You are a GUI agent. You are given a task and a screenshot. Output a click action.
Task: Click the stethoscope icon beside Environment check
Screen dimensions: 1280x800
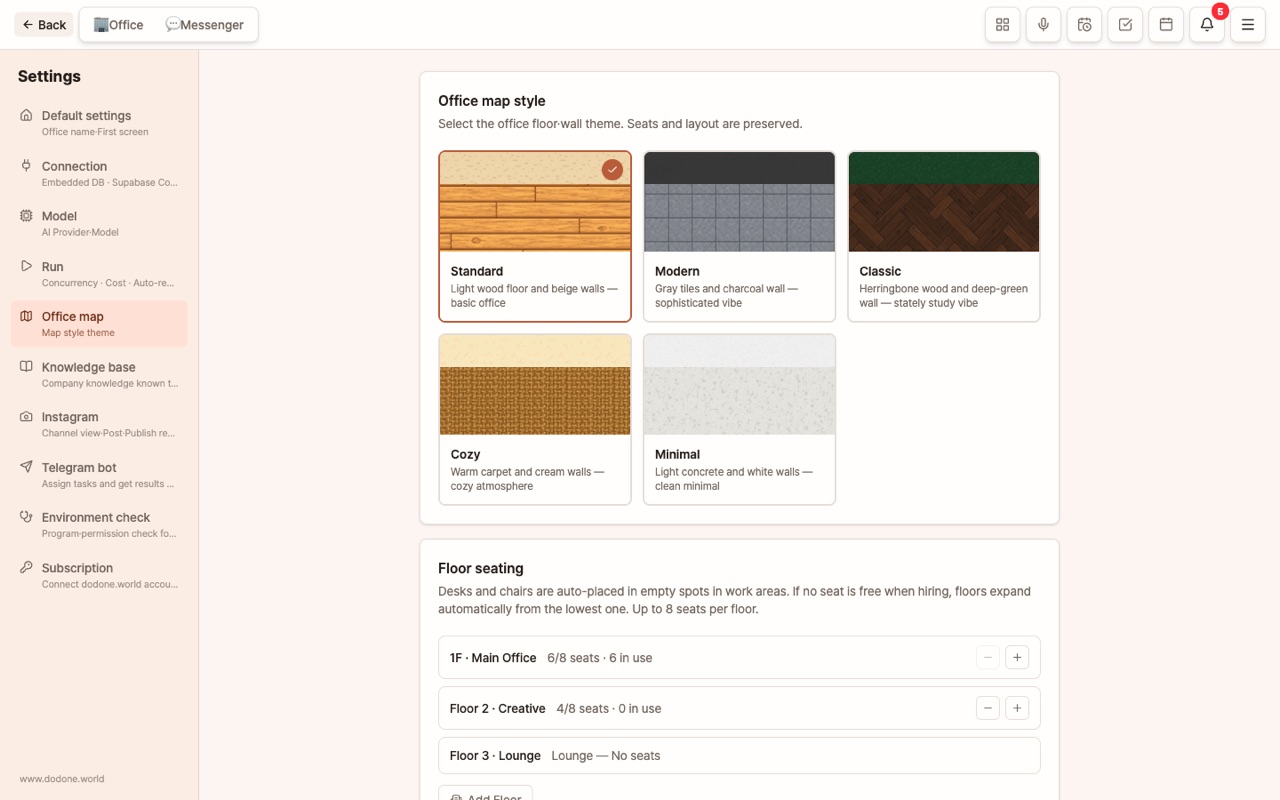click(26, 517)
